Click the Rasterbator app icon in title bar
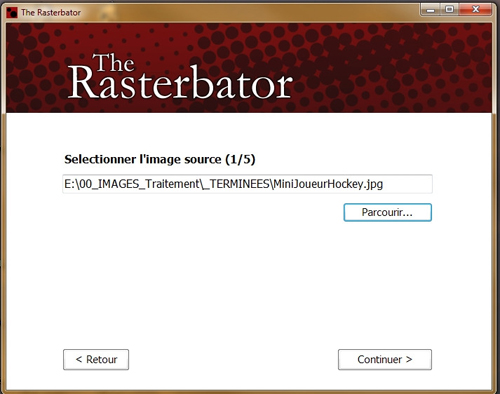500x394 pixels. (12, 13)
